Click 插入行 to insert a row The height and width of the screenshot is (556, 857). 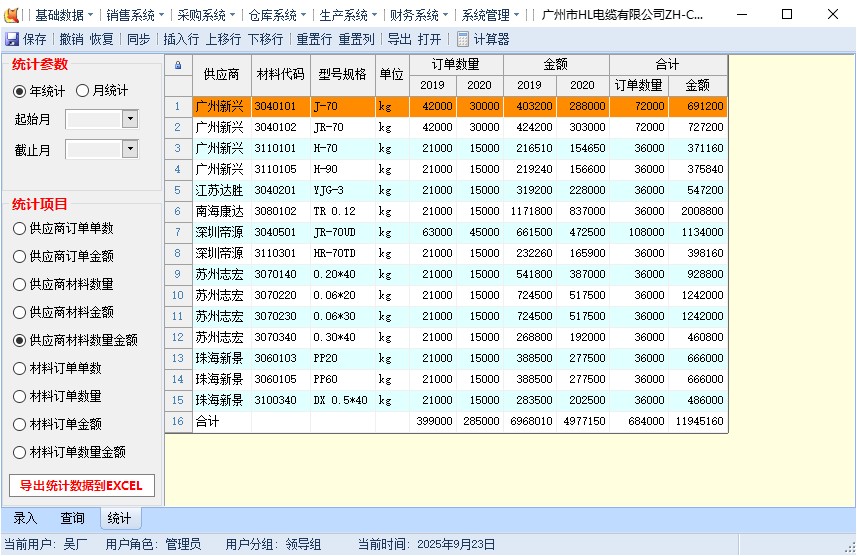pyautogui.click(x=181, y=39)
